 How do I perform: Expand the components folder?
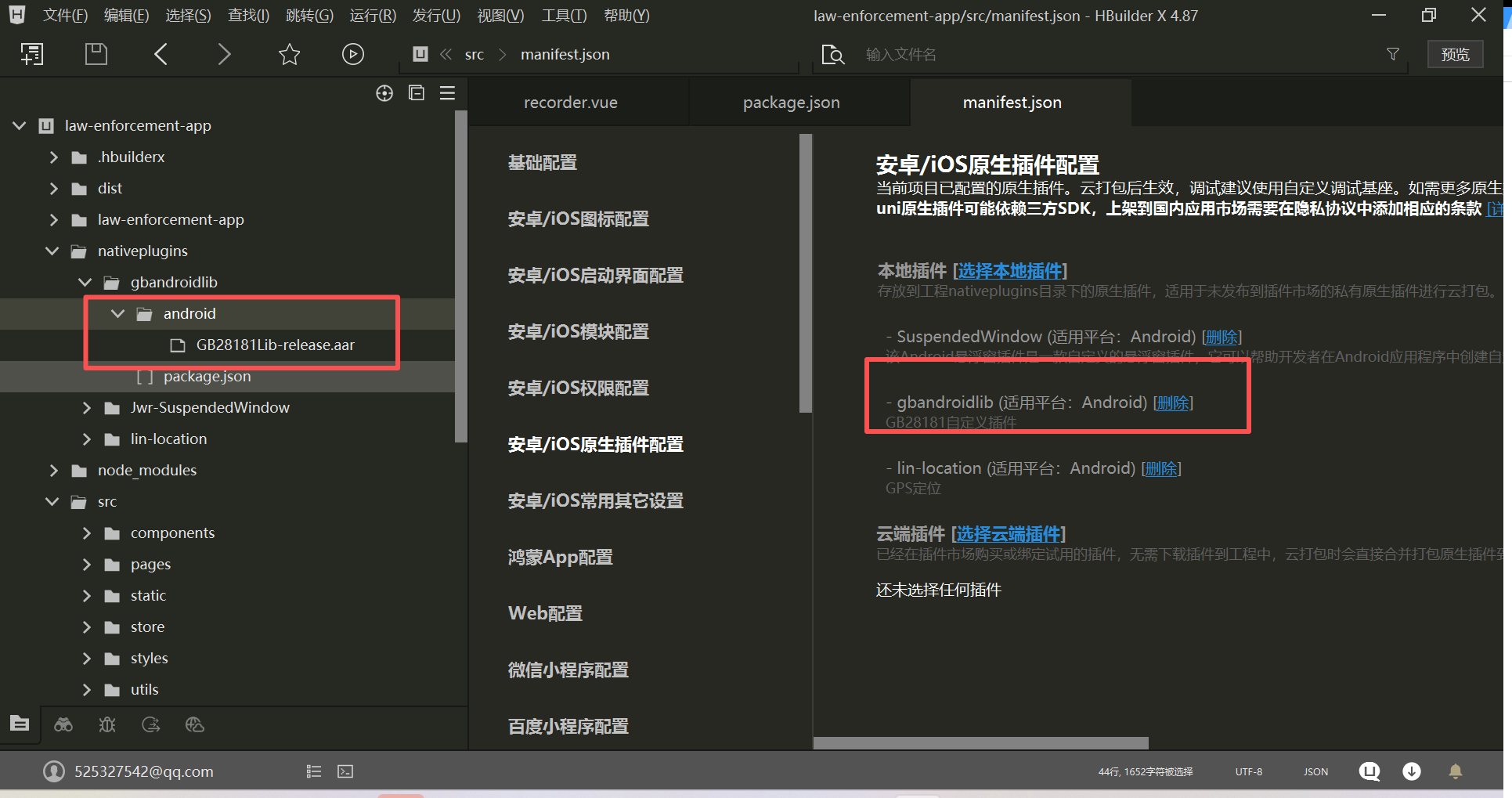[x=86, y=533]
